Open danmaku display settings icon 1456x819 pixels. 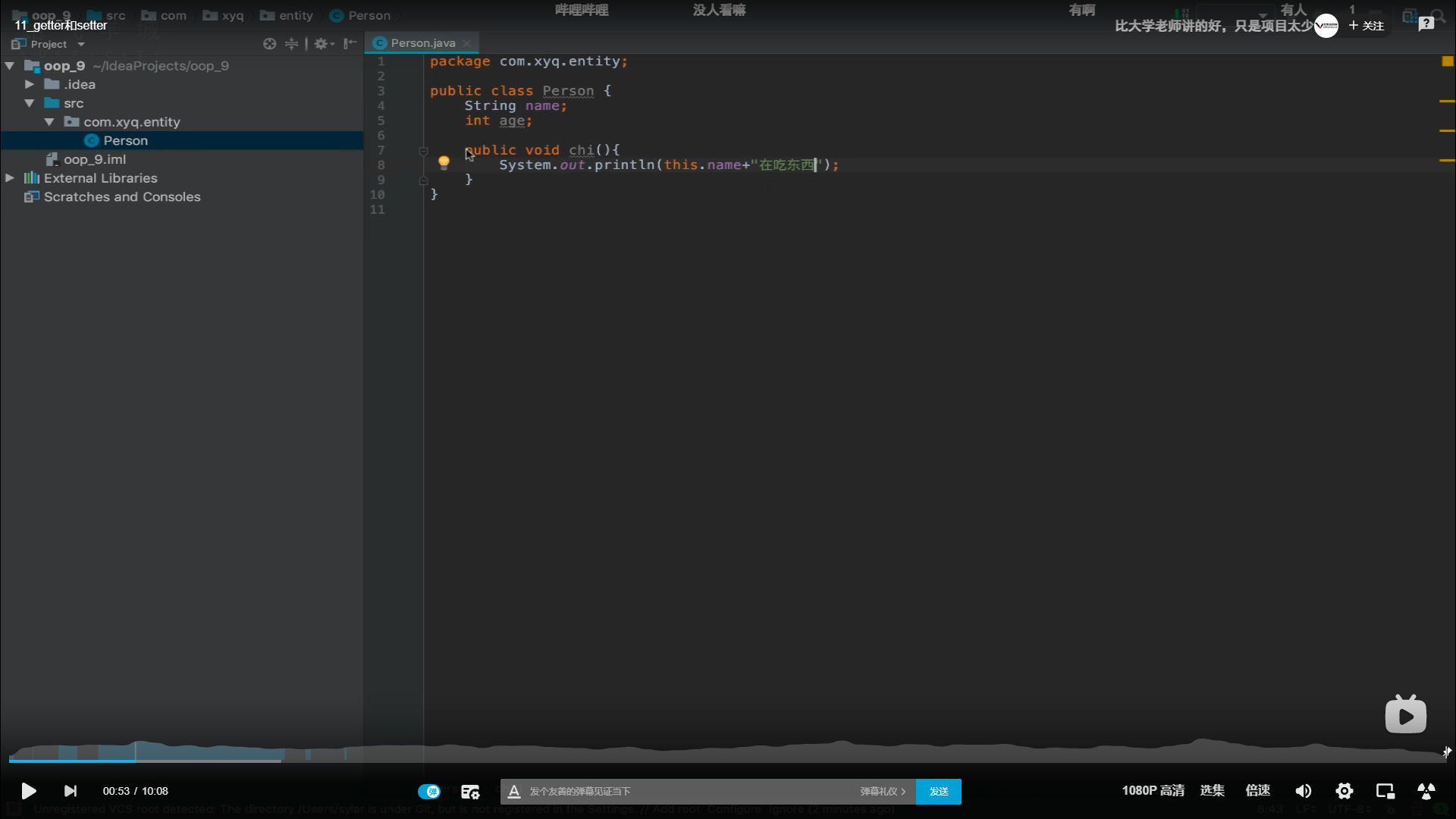[470, 792]
